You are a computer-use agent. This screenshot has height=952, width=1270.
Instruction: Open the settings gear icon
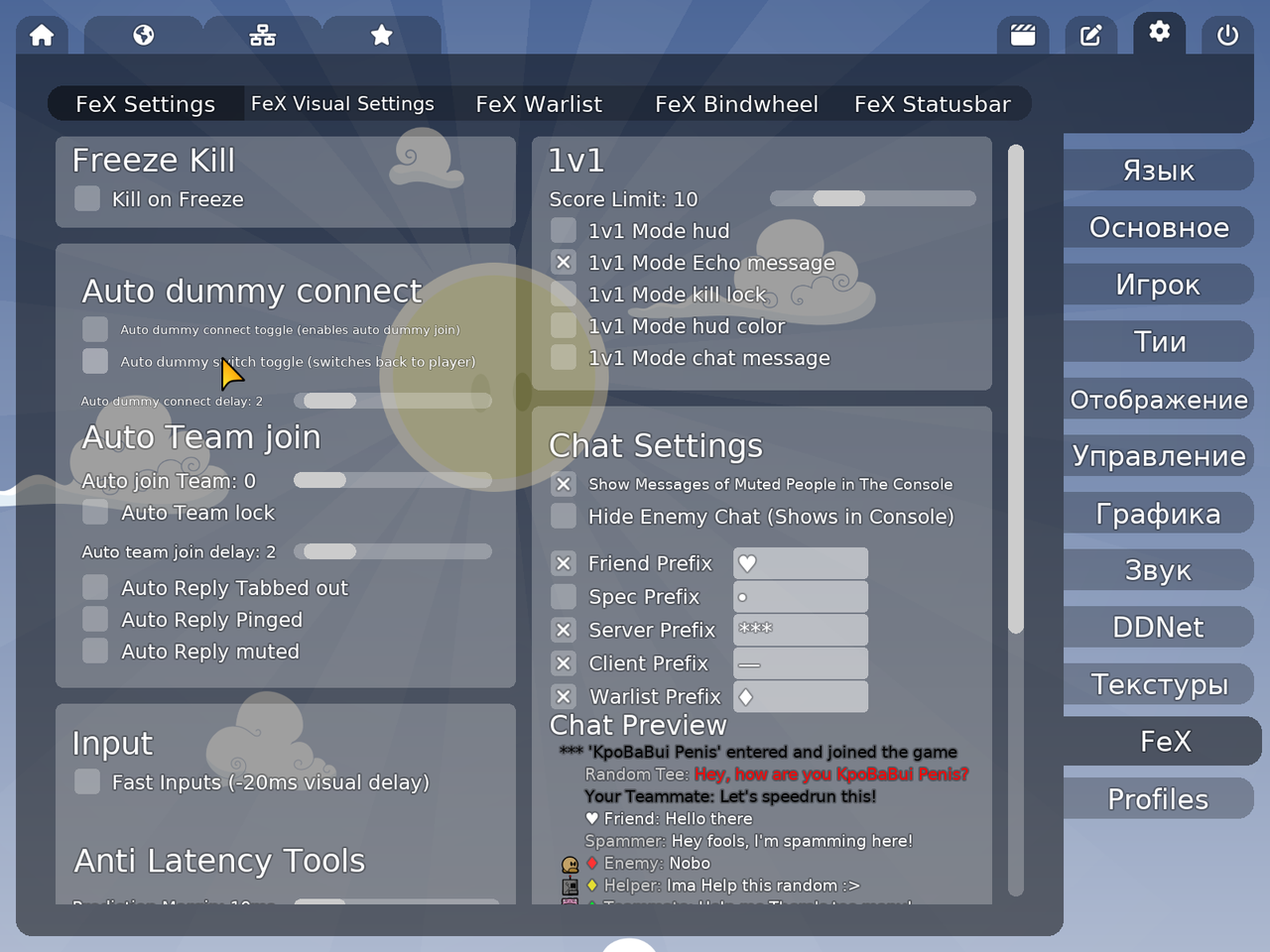[x=1159, y=33]
